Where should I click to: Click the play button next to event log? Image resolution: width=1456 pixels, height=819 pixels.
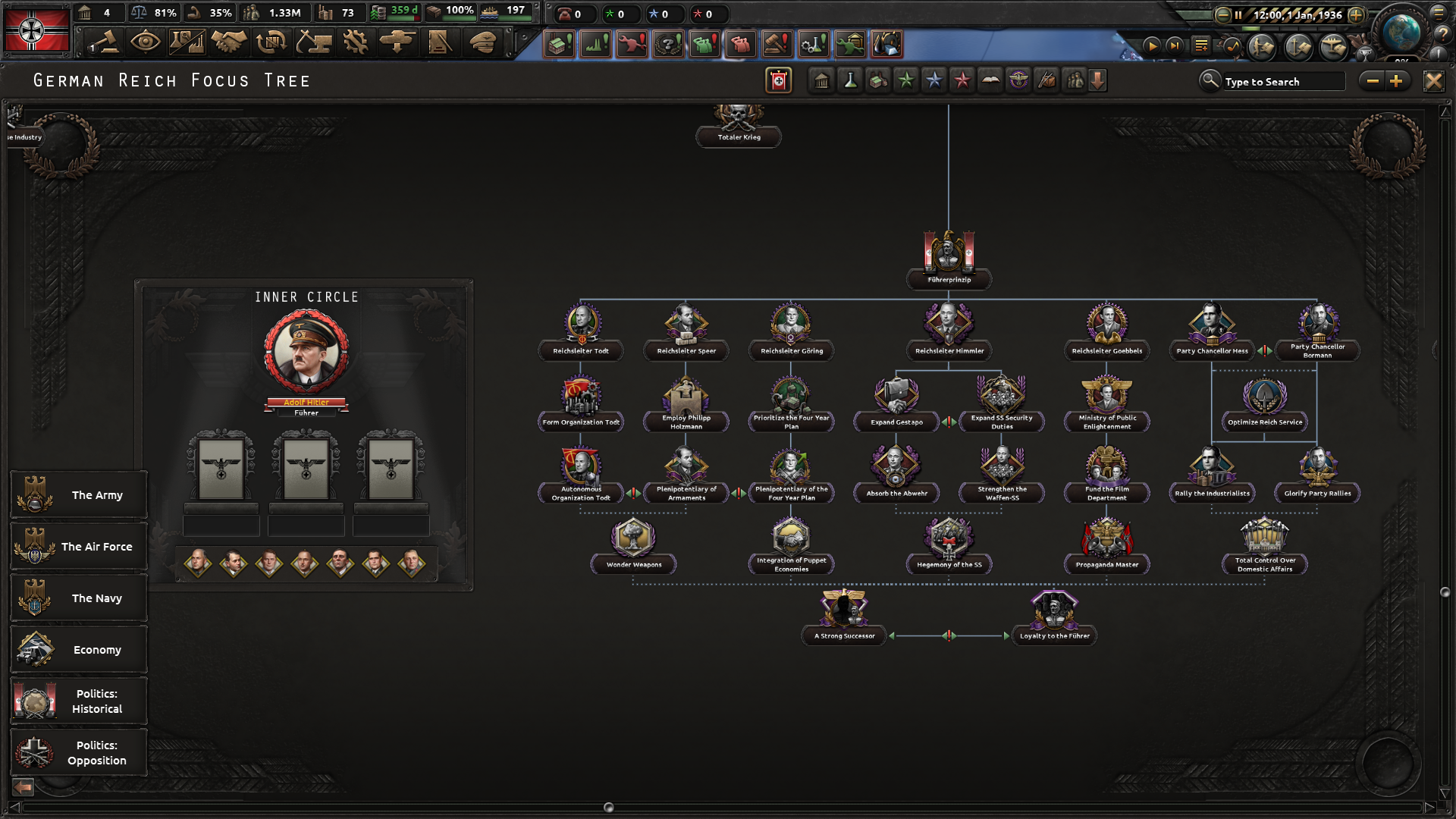tap(1152, 46)
